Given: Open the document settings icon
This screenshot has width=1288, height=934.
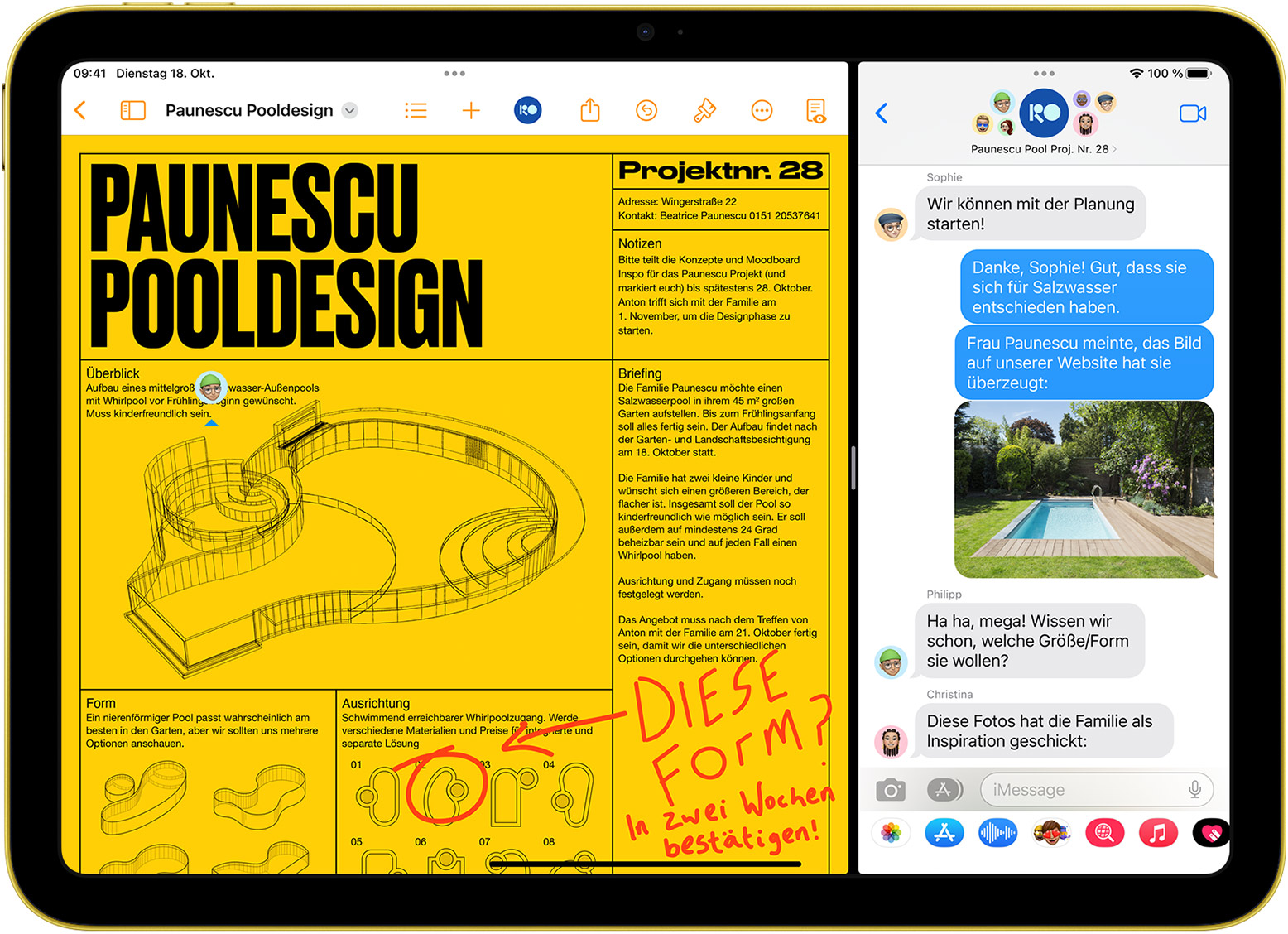Looking at the screenshot, I should coord(816,110).
